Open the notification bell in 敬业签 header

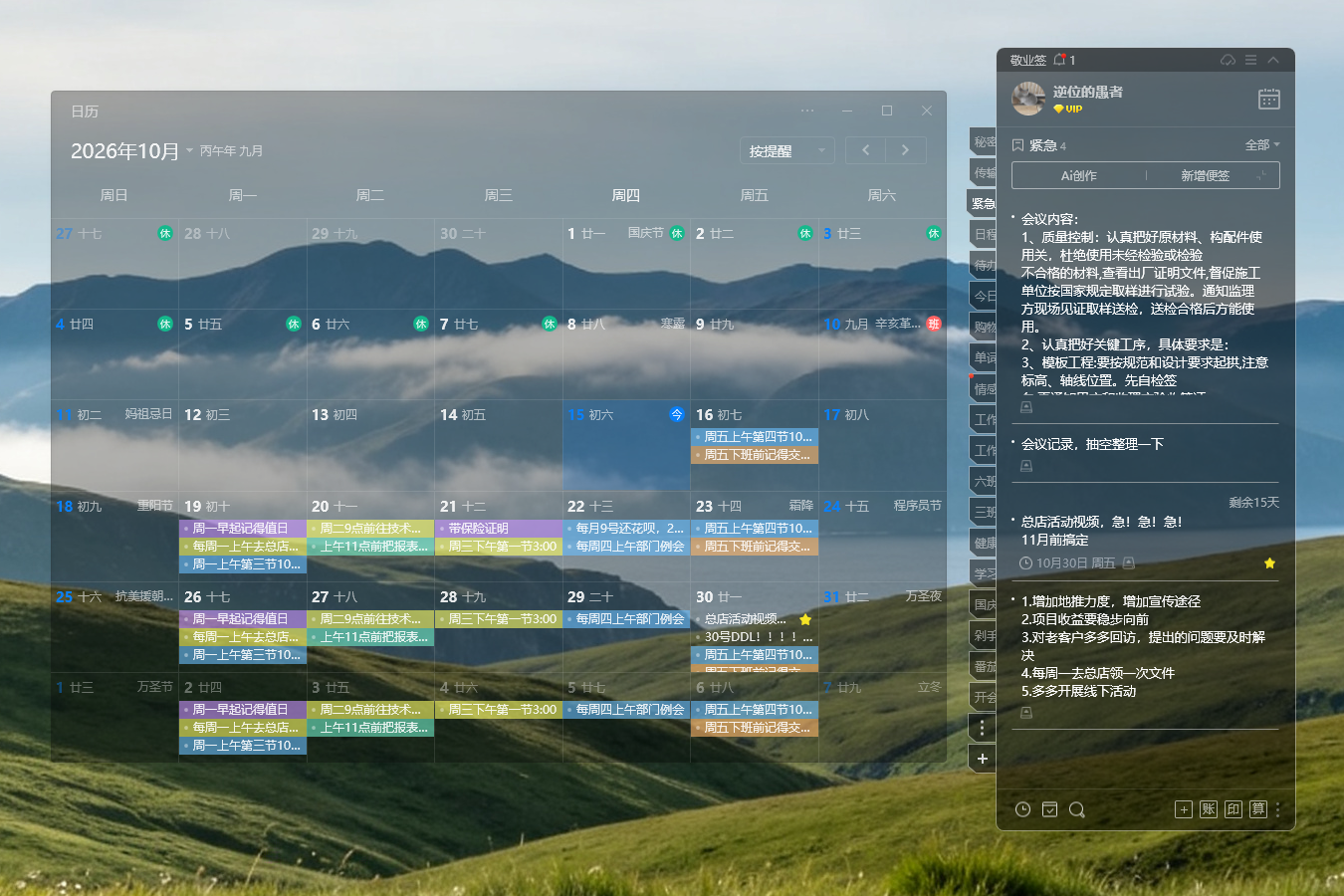coord(1060,60)
